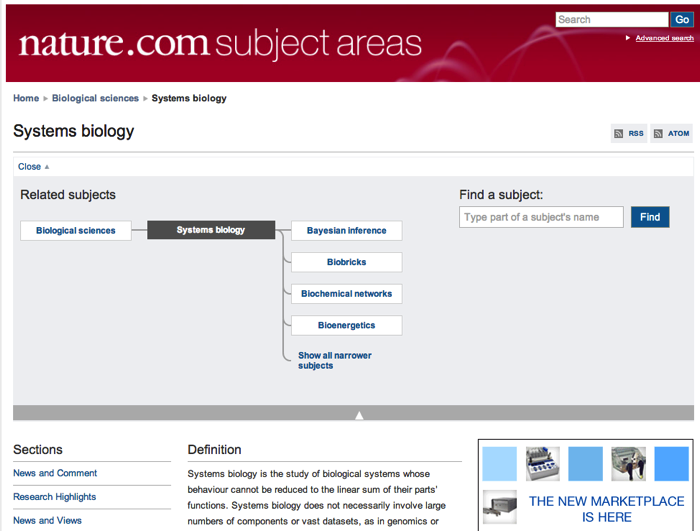Select the Biobricks subject node
700x531 pixels.
pyautogui.click(x=346, y=262)
